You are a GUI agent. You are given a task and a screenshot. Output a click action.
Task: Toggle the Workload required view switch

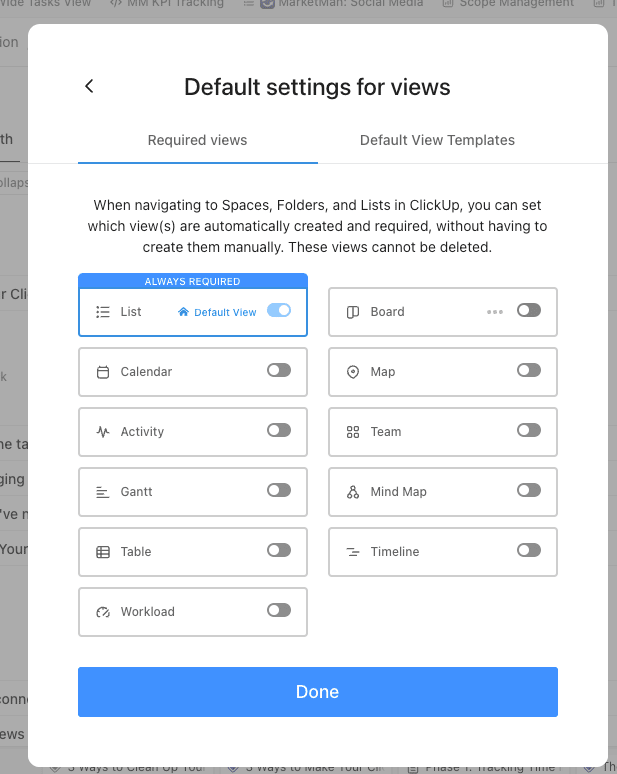tap(279, 611)
